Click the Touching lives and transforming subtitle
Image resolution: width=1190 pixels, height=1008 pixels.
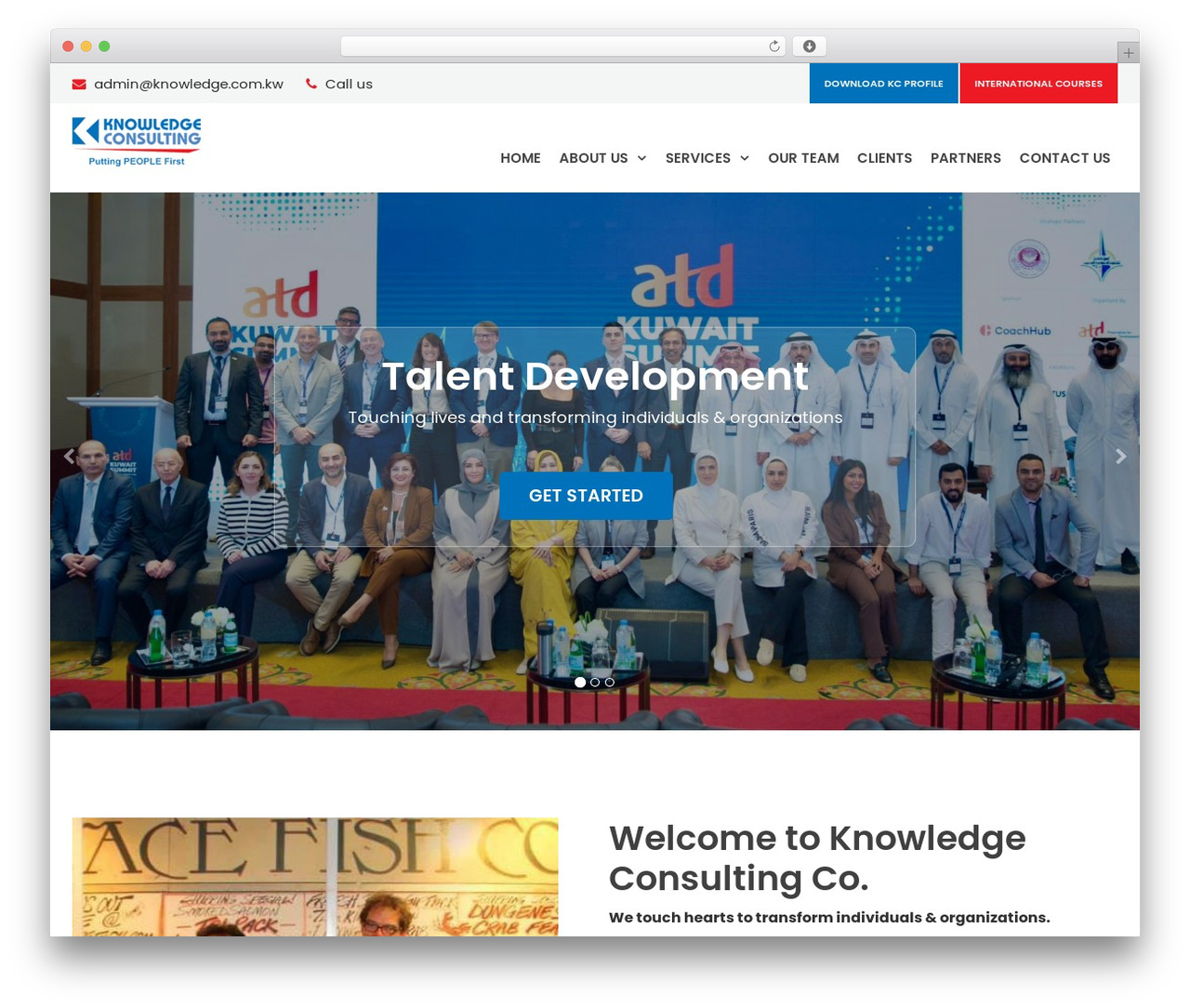click(595, 418)
